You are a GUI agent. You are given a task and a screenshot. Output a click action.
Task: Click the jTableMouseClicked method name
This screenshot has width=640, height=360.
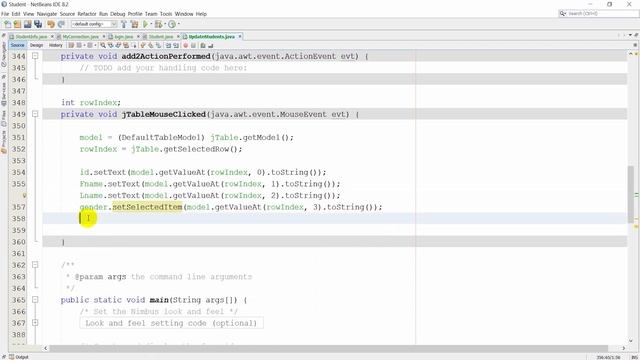tap(164, 114)
